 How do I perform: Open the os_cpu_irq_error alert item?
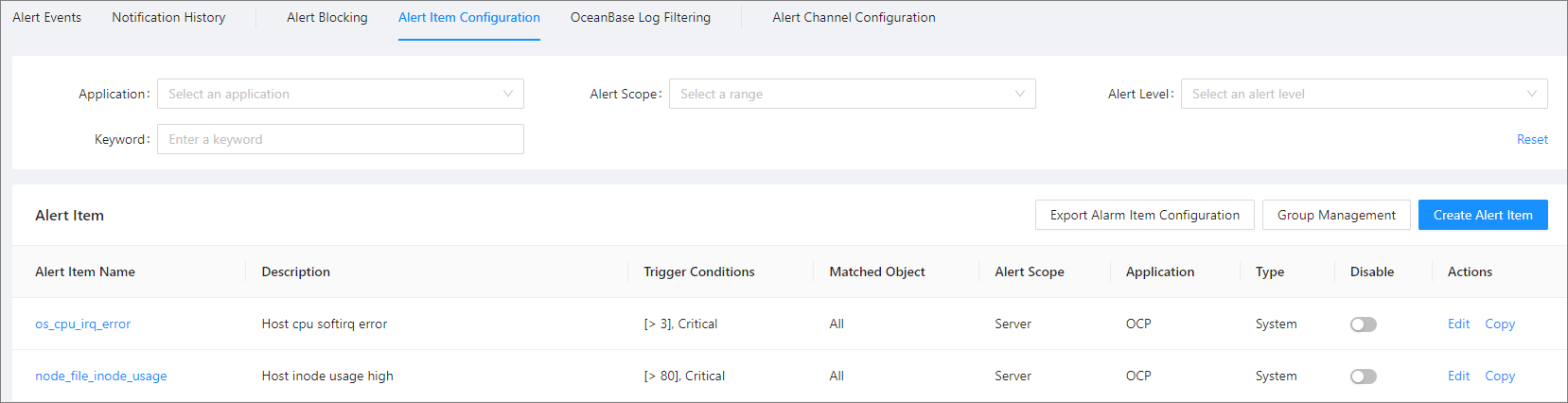pos(82,324)
